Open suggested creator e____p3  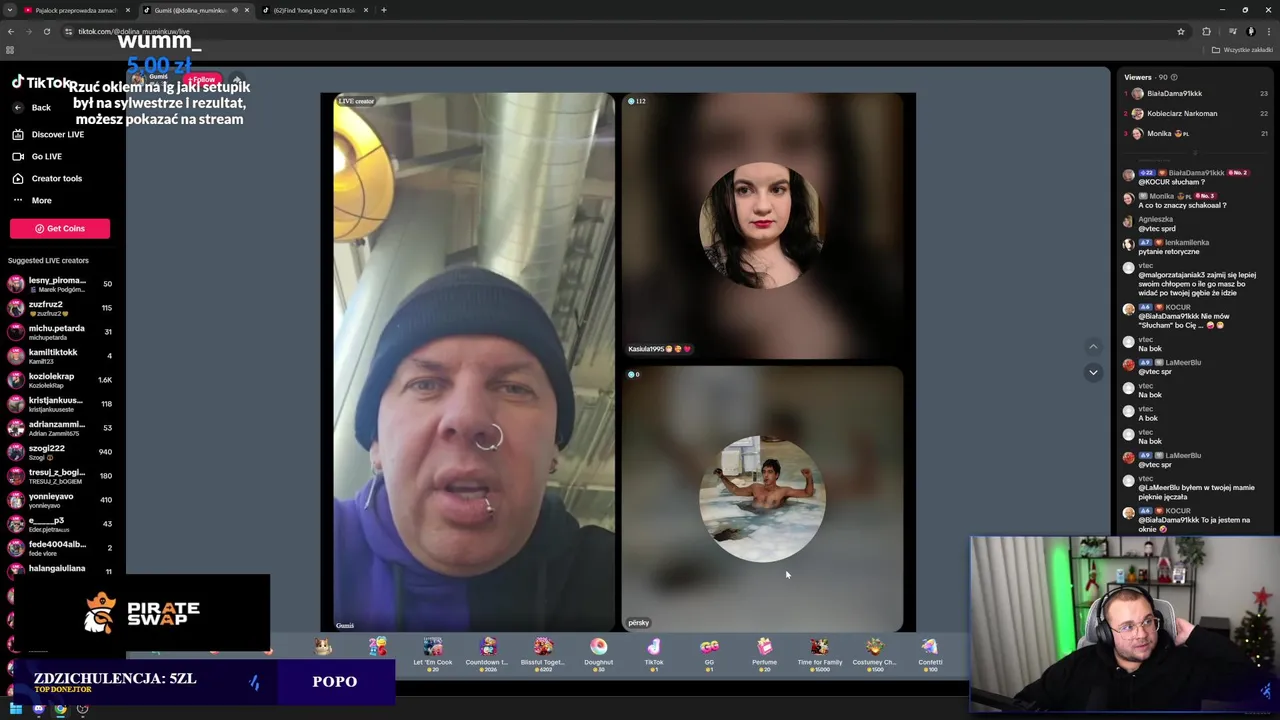(60, 524)
